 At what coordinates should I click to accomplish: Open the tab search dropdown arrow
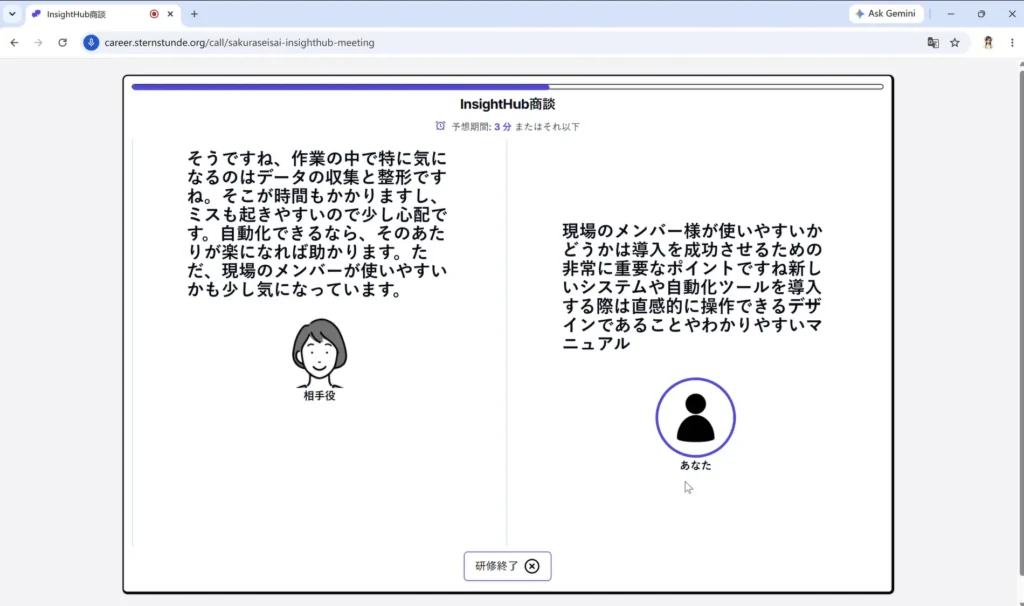tap(12, 14)
